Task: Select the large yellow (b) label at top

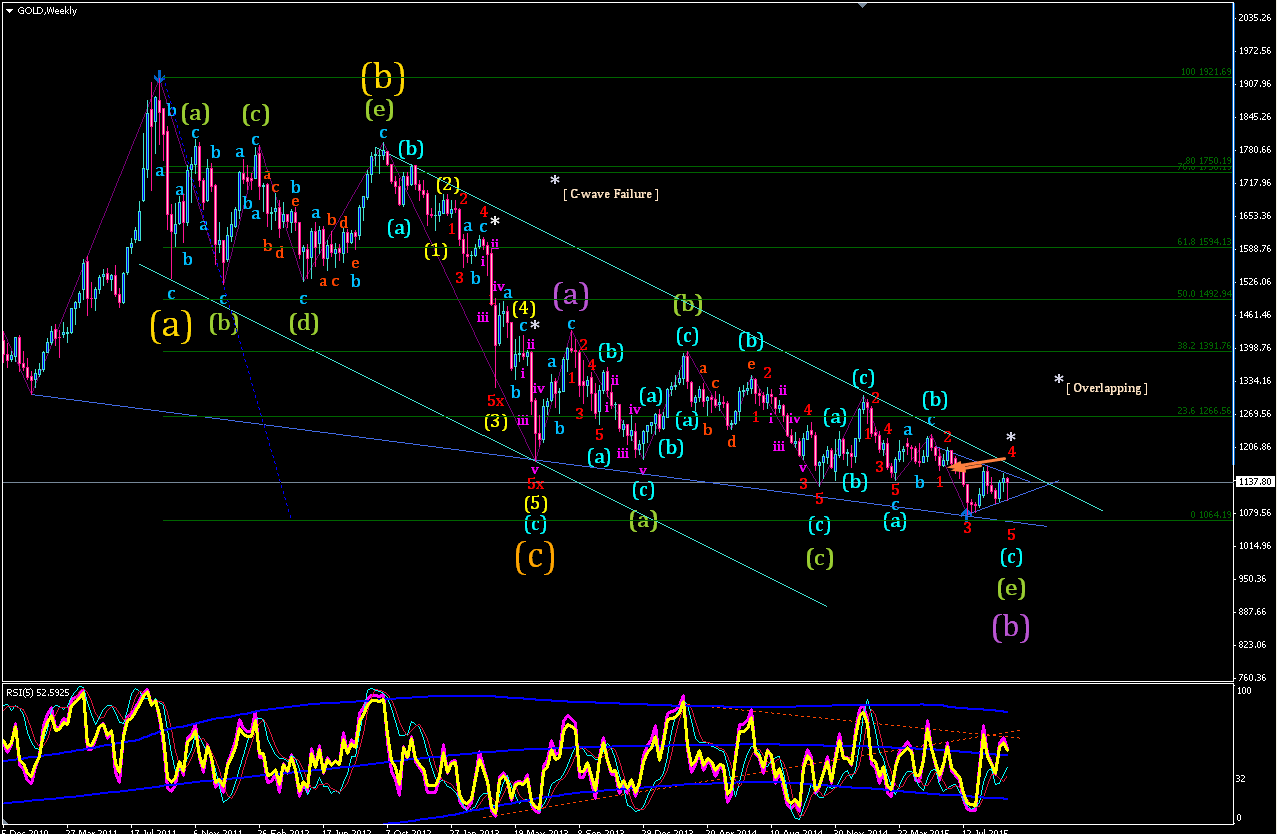Action: tap(383, 76)
